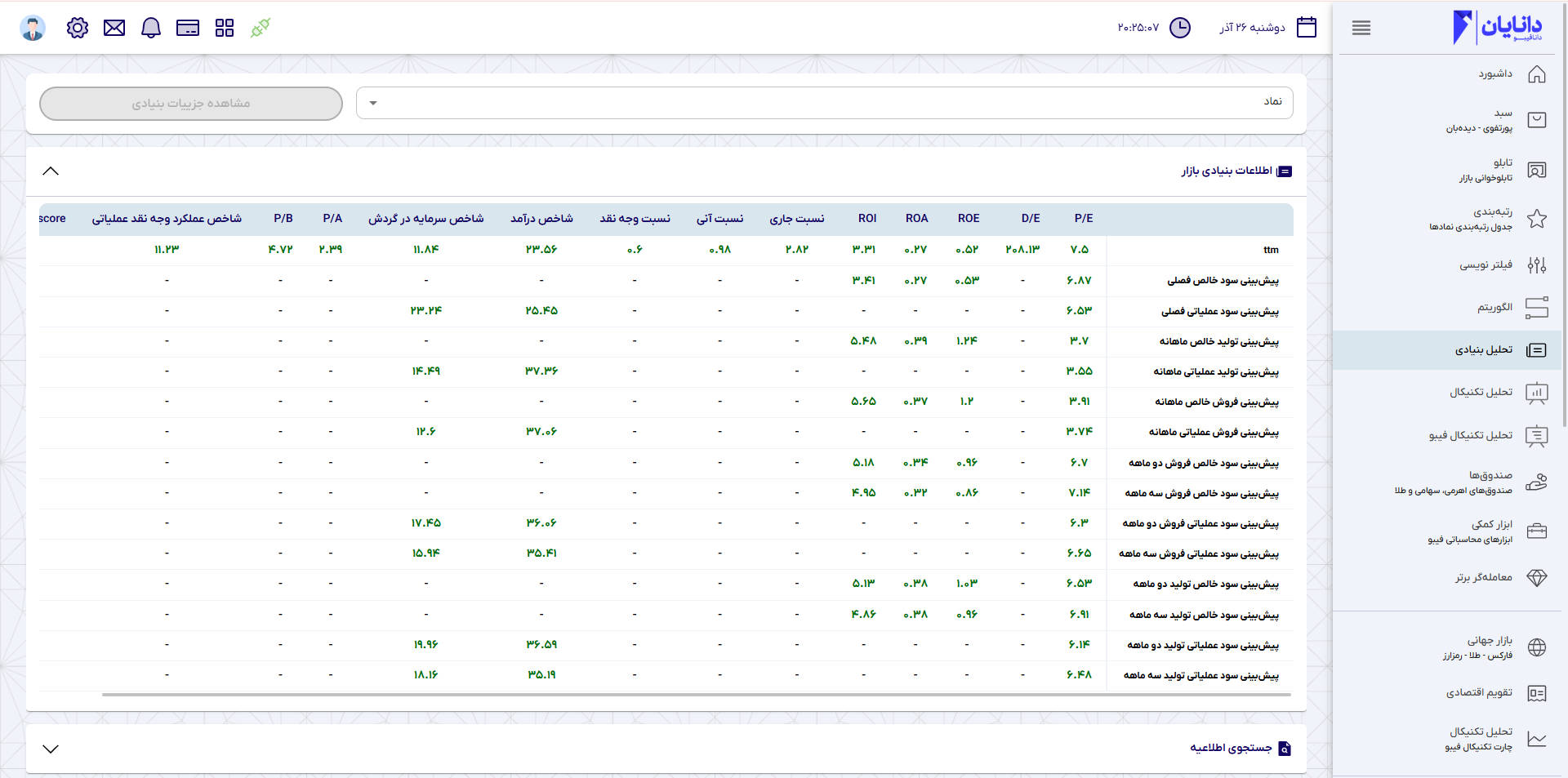Open the نماد symbol dropdown
1568x778 pixels.
point(823,103)
